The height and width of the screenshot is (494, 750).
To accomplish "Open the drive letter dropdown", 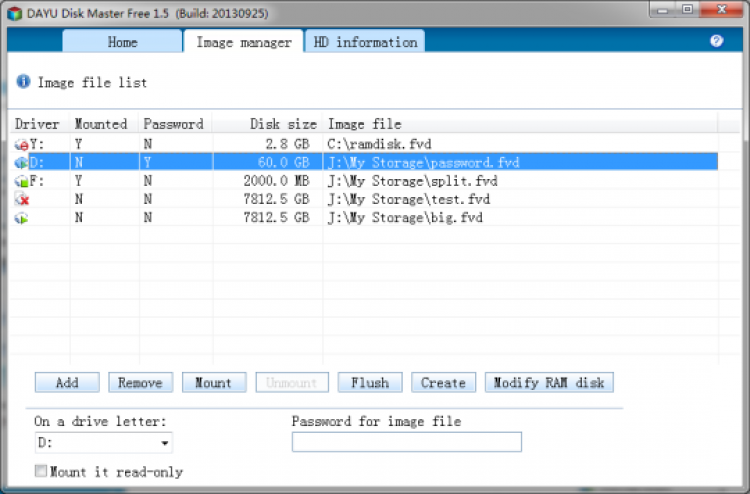I will click(x=164, y=443).
